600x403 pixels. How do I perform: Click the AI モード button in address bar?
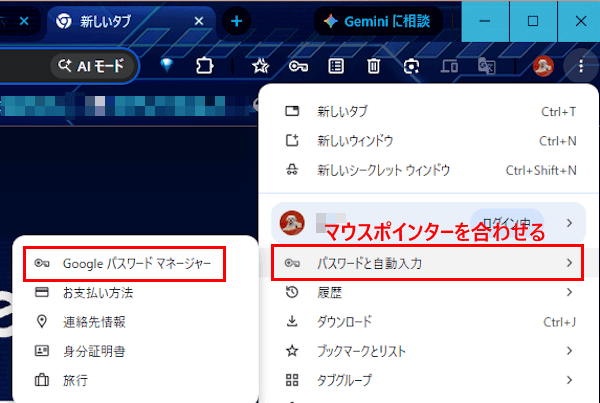92,66
